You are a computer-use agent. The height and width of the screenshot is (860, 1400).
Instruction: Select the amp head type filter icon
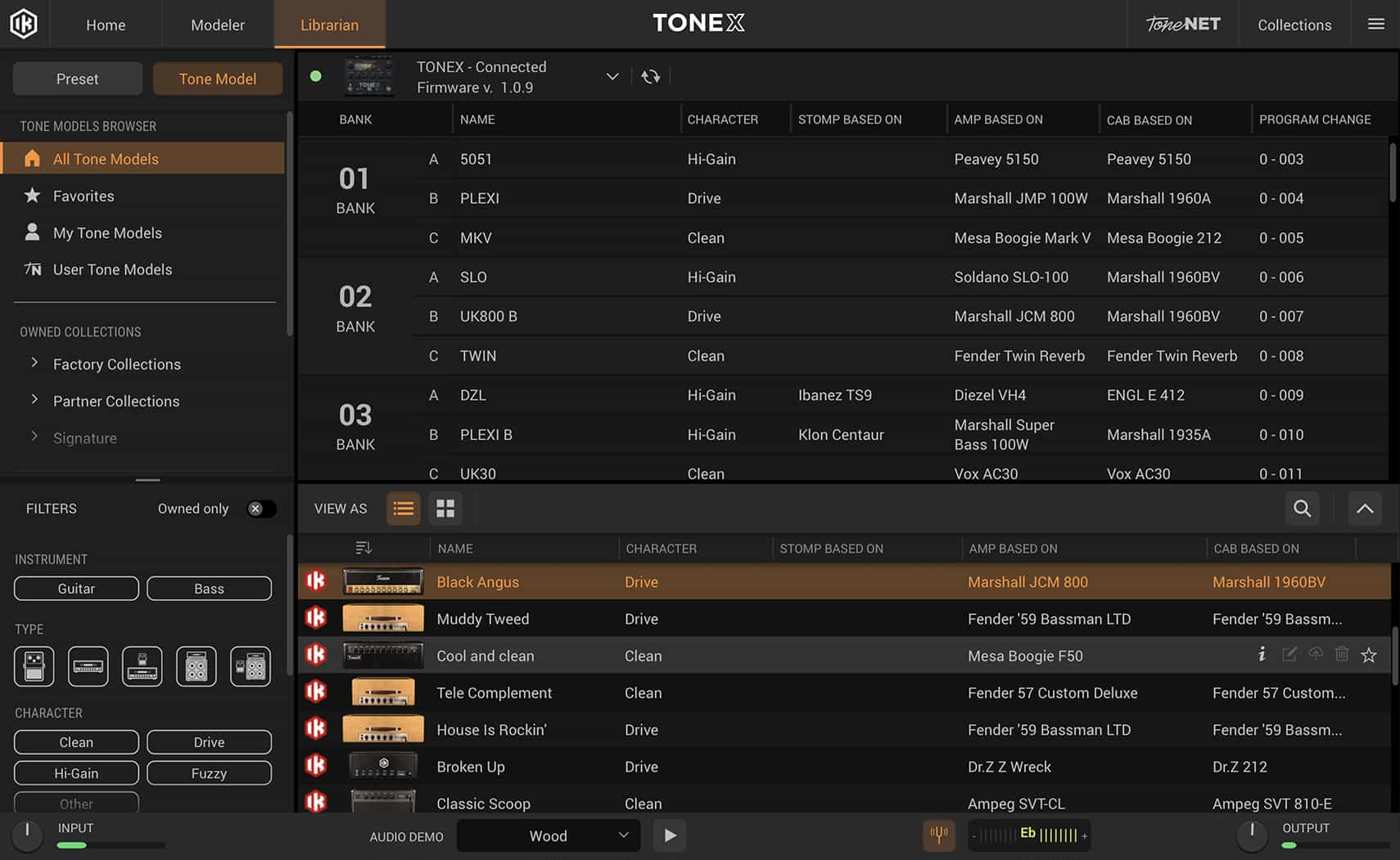pyautogui.click(x=88, y=666)
